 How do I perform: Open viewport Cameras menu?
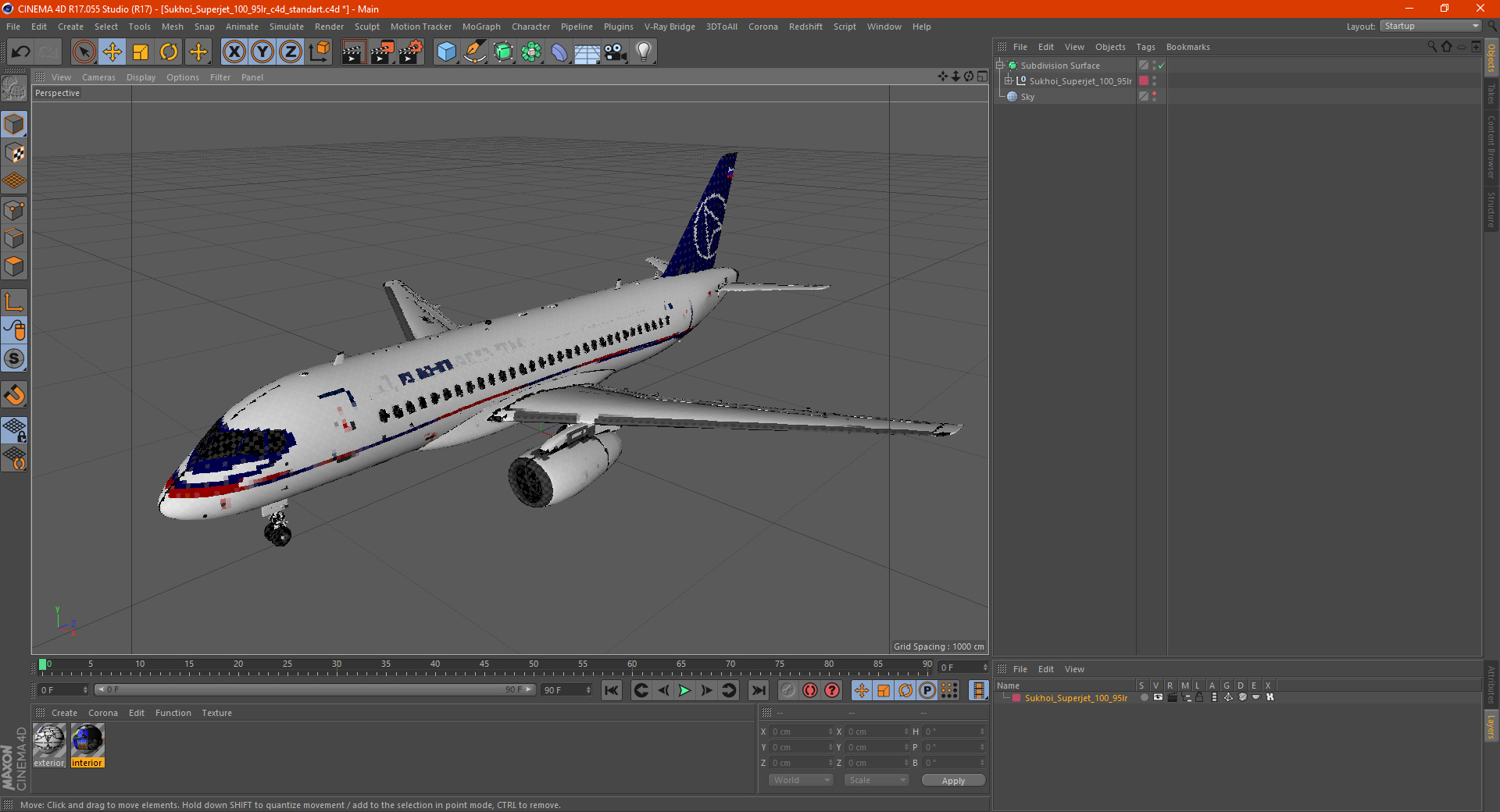[98, 77]
